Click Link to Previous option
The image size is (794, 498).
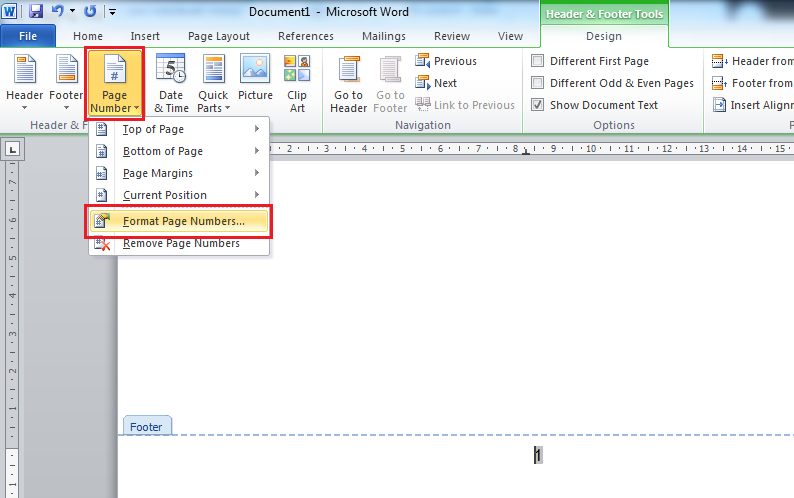(465, 105)
